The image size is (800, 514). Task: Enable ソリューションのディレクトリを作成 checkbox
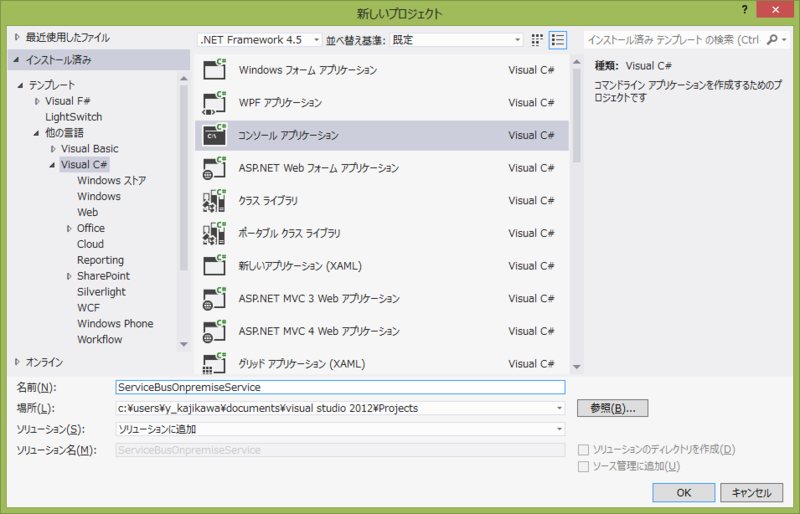pyautogui.click(x=583, y=450)
